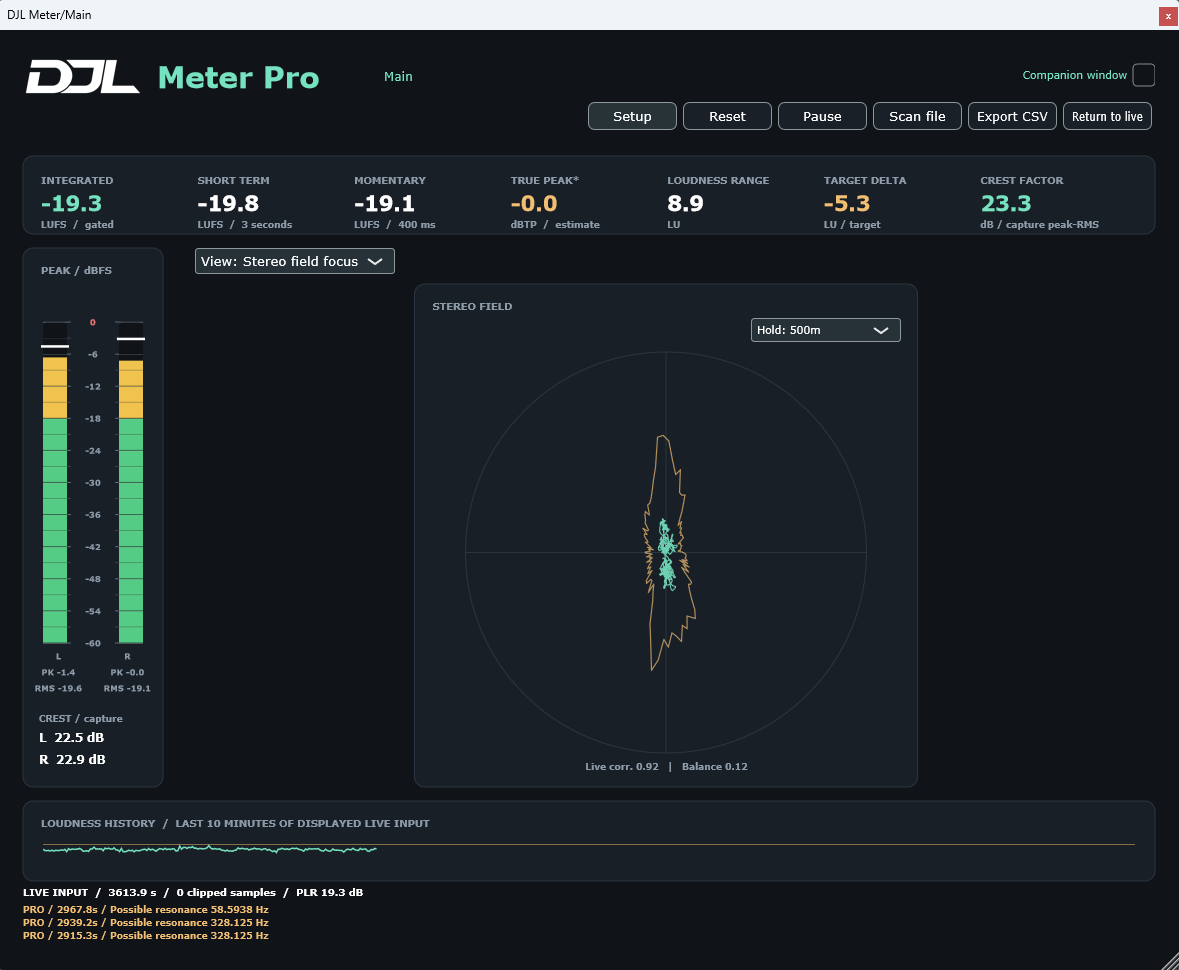Screen dimensions: 1179x970
Task: Click the 'Live corr. 0.92' readout
Action: click(622, 766)
